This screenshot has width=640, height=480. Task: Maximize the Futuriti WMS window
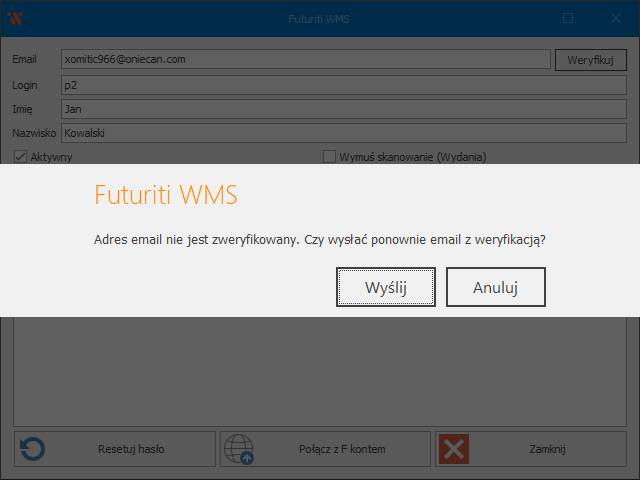coord(568,18)
